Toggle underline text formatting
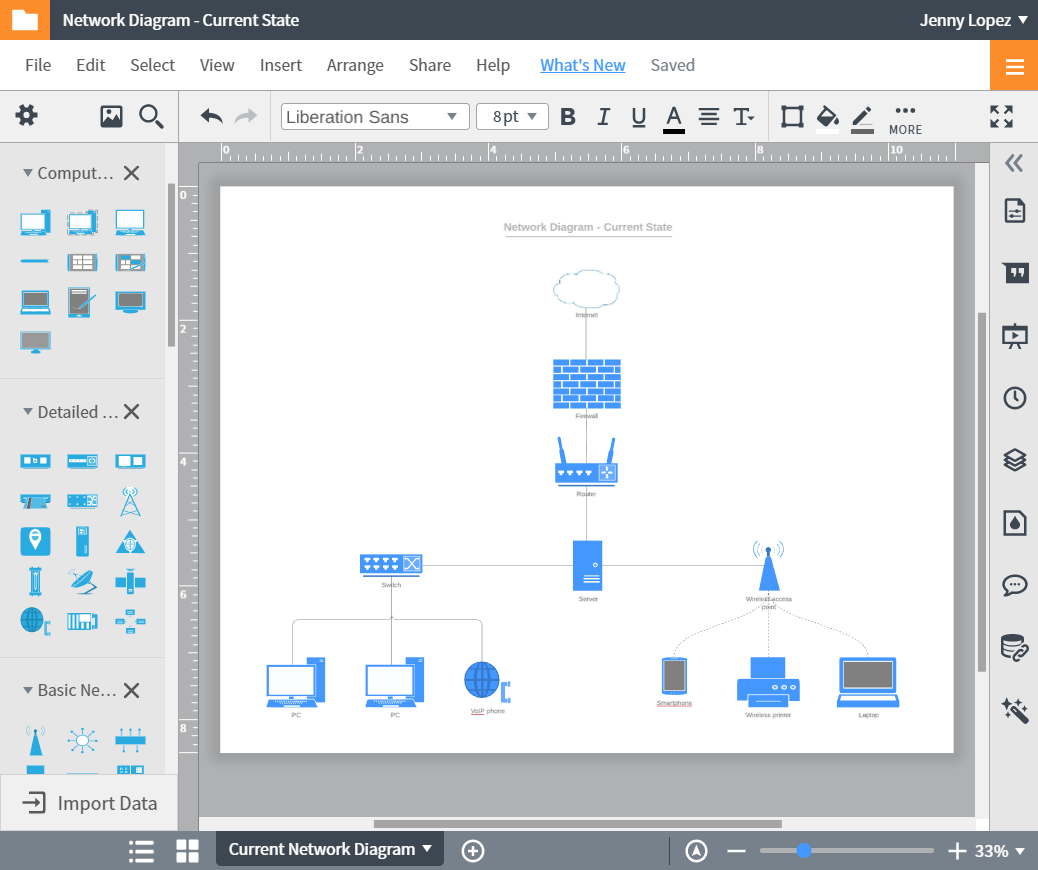1038x870 pixels. (x=638, y=116)
